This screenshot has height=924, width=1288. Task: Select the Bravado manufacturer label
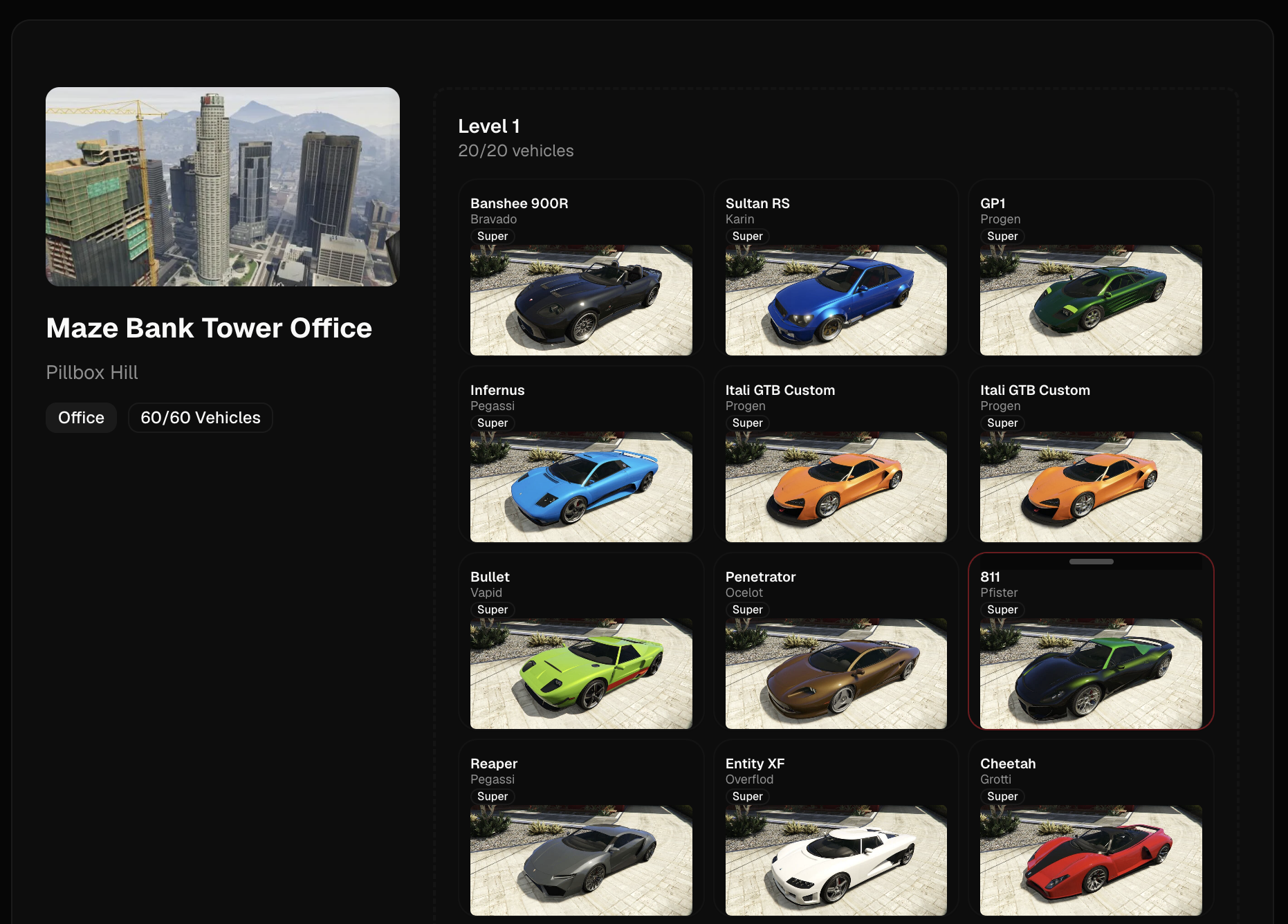click(493, 219)
